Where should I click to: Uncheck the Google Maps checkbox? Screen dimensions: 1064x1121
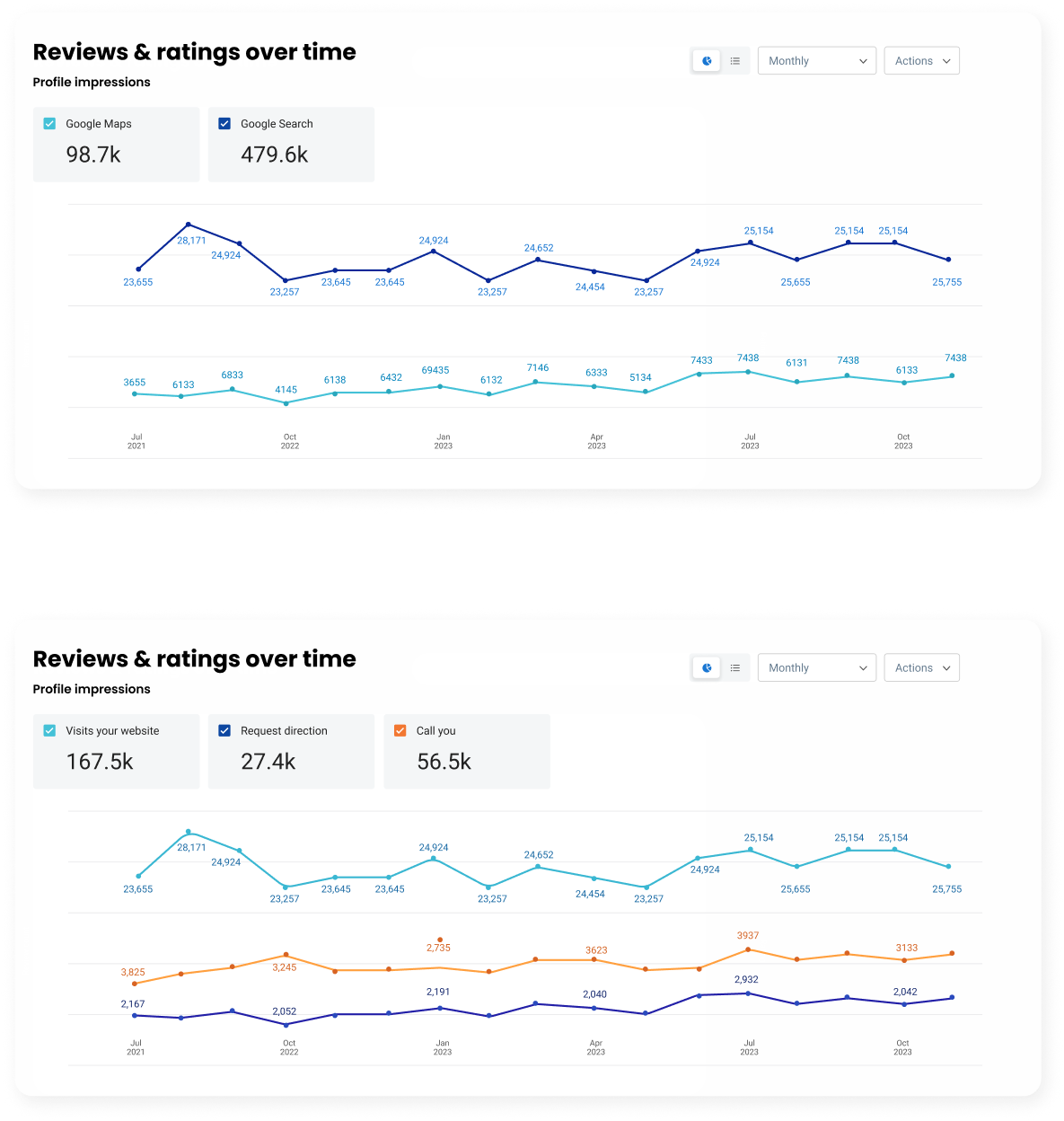pyautogui.click(x=50, y=124)
